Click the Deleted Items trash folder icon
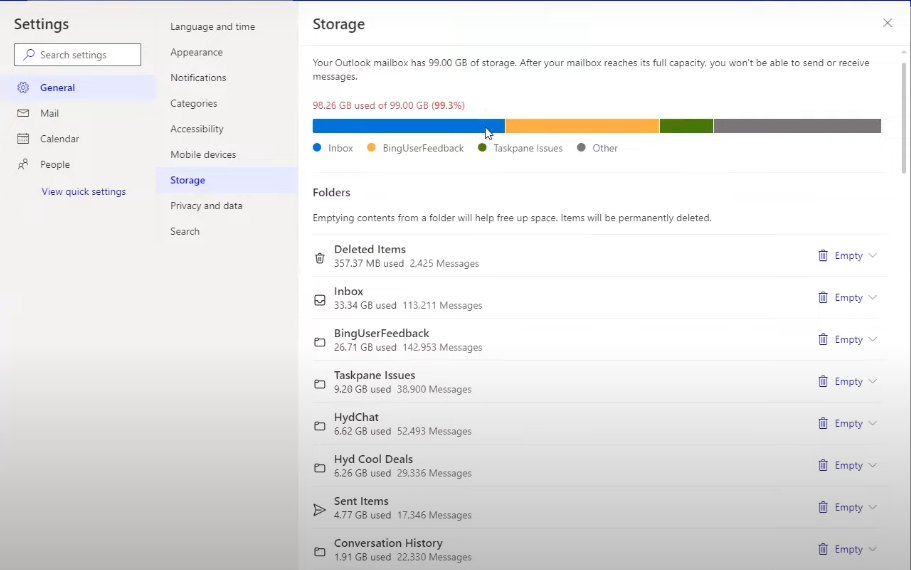 coord(320,258)
